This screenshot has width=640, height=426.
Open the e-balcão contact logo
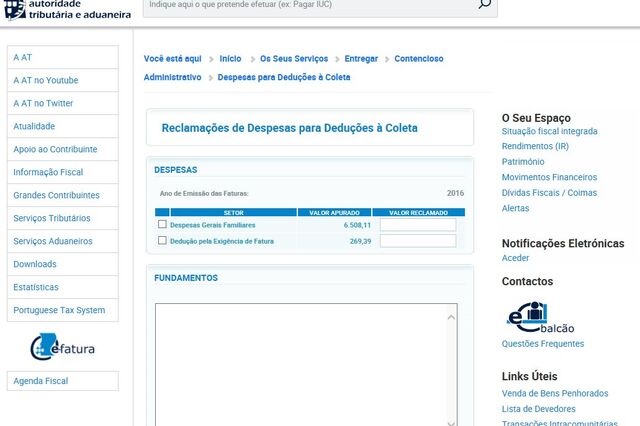tap(540, 317)
